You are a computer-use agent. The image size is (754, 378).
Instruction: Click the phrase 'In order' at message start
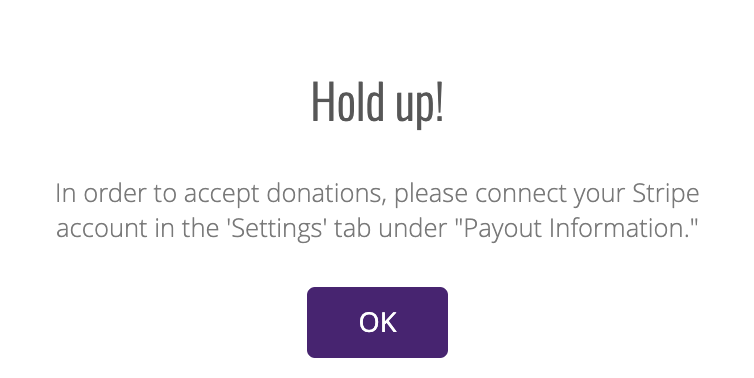pyautogui.click(x=101, y=194)
